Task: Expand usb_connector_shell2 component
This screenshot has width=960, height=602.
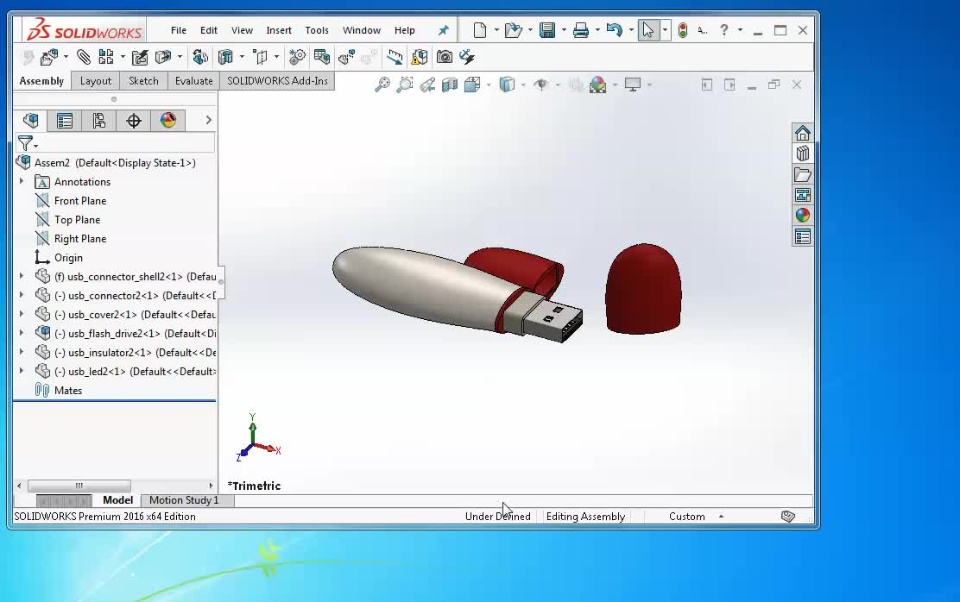Action: tap(21, 276)
